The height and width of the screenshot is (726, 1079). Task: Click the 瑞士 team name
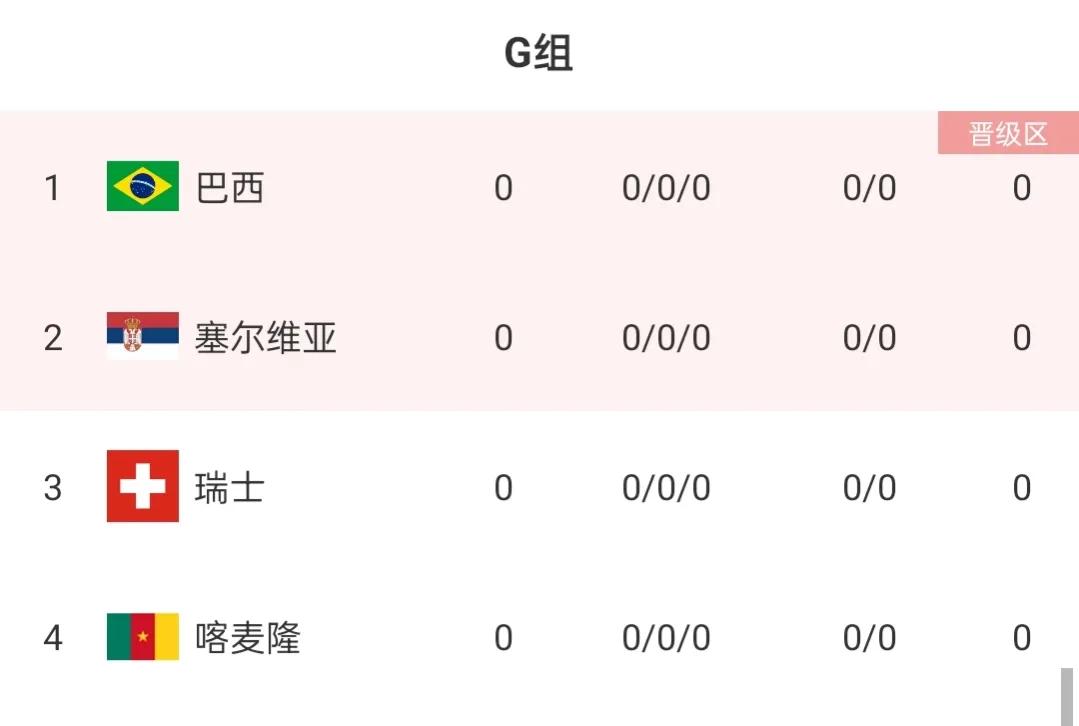(x=228, y=488)
